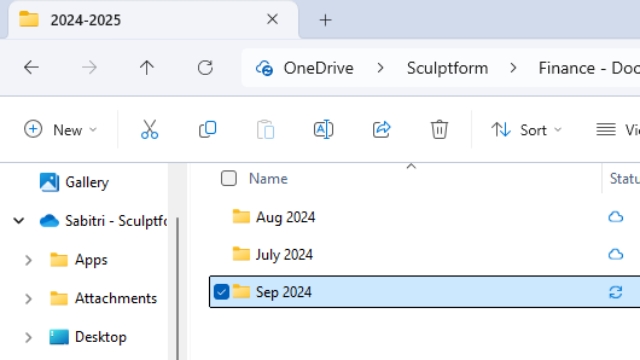Go back to the previous folder
This screenshot has width=640, height=360.
pos(31,67)
